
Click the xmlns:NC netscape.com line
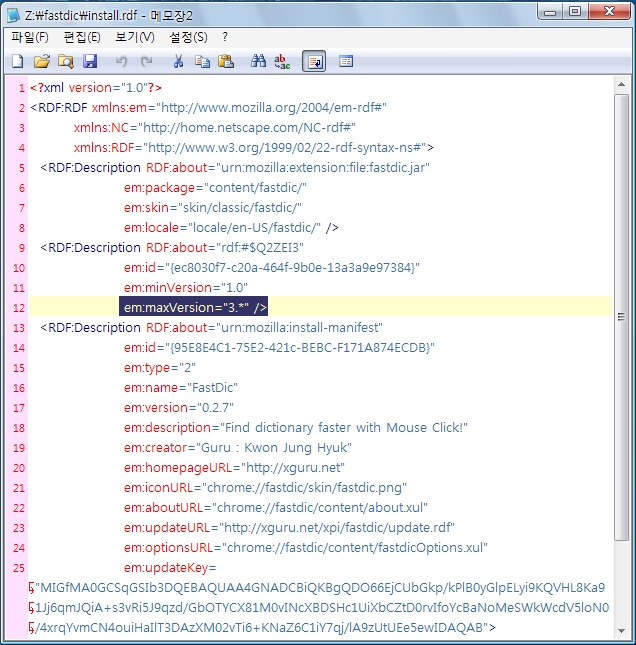tap(214, 128)
